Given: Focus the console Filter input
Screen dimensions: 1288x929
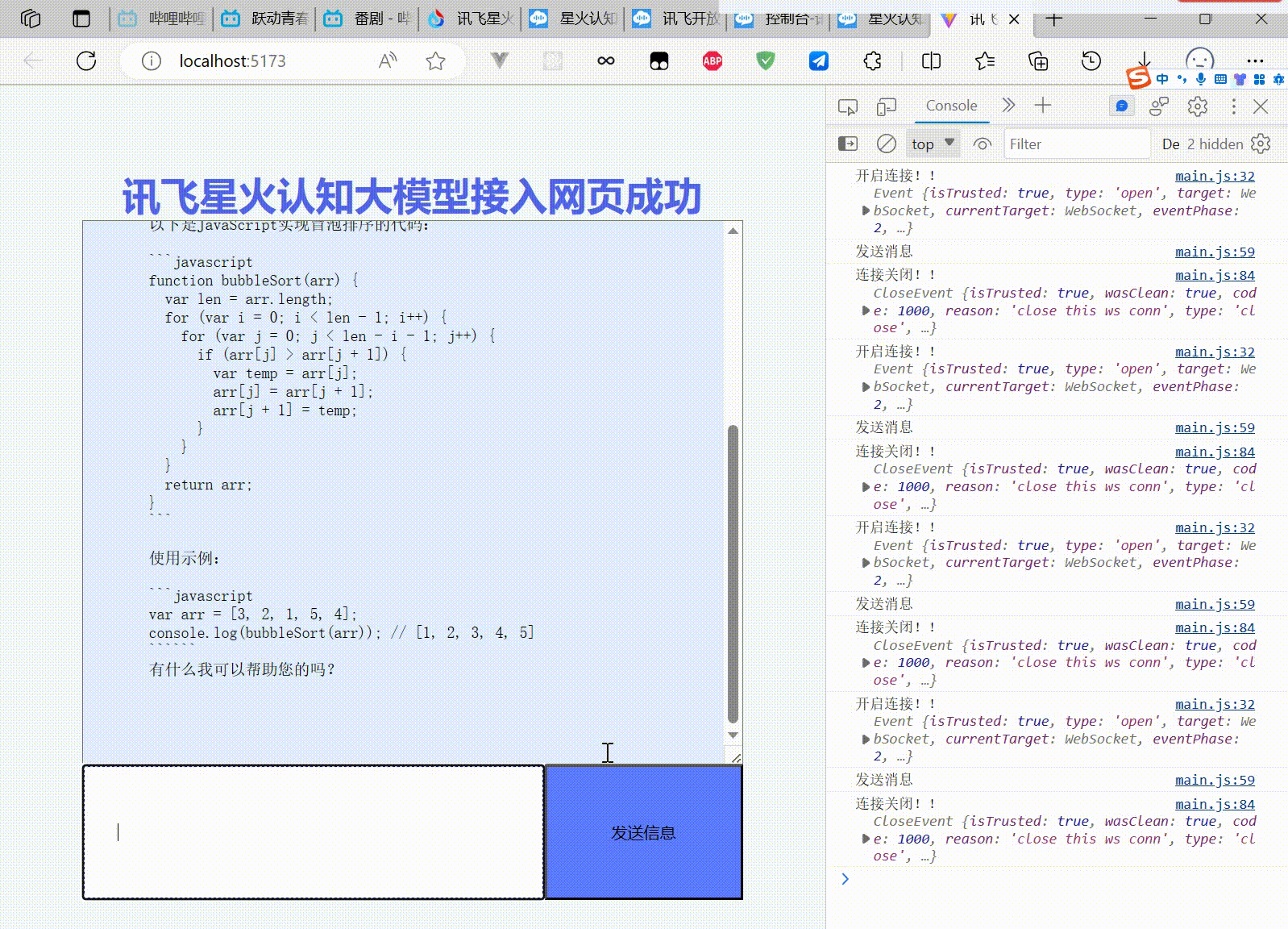Looking at the screenshot, I should (x=1076, y=144).
